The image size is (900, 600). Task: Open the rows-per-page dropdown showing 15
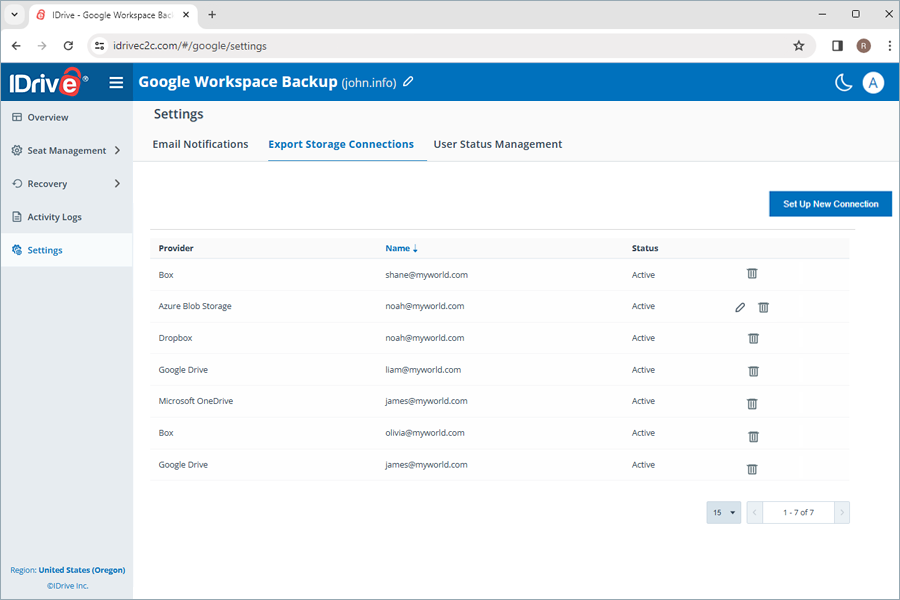point(723,512)
